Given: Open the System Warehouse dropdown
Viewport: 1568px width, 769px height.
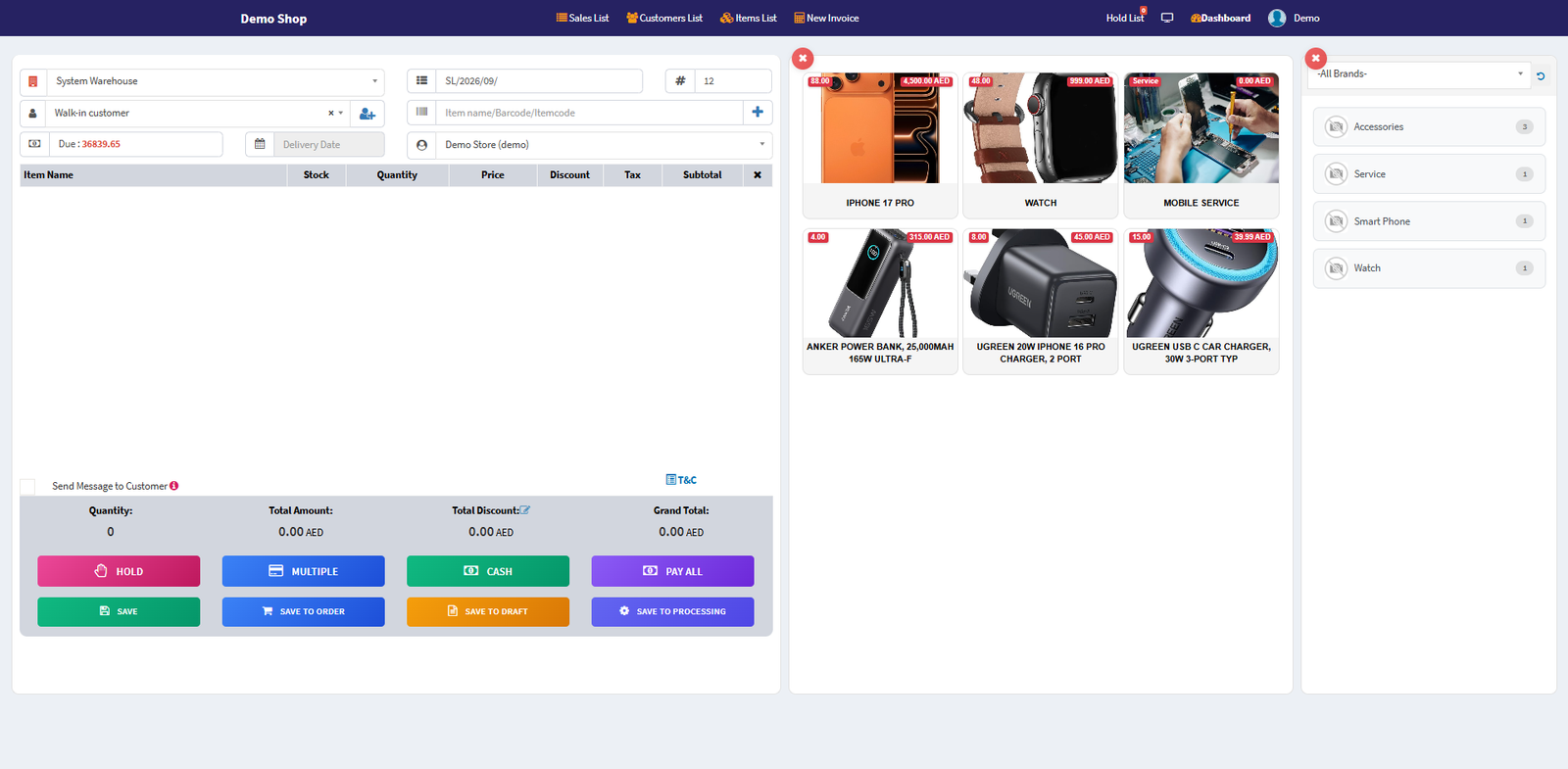Looking at the screenshot, I should 215,81.
